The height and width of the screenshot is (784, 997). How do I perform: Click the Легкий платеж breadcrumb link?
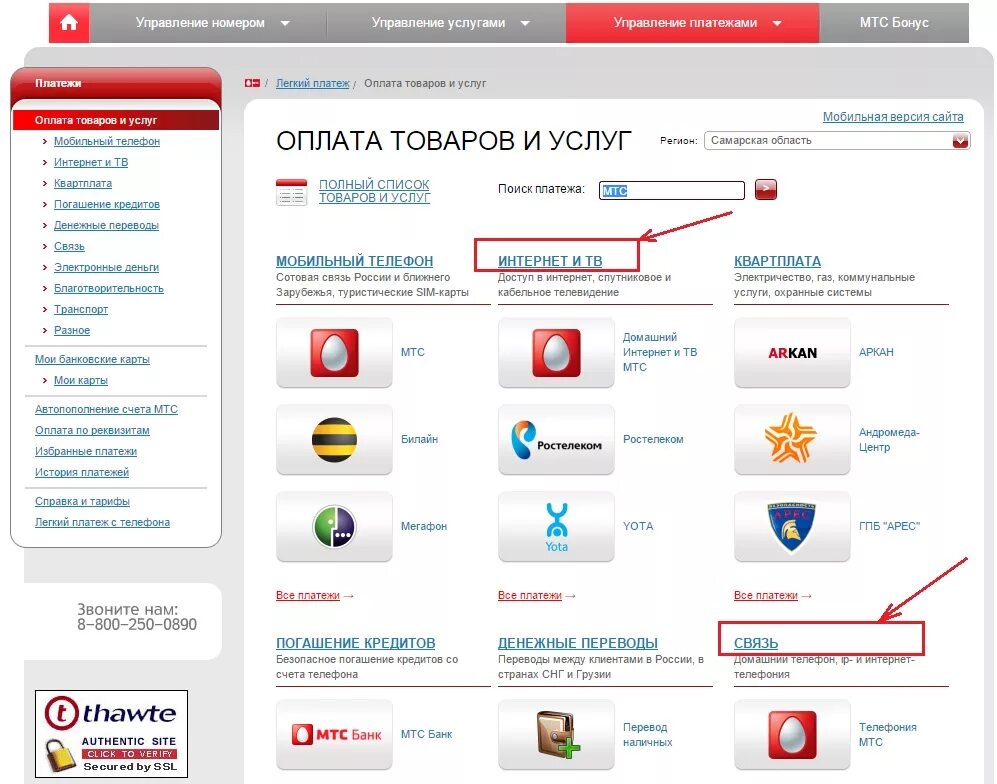[x=313, y=83]
